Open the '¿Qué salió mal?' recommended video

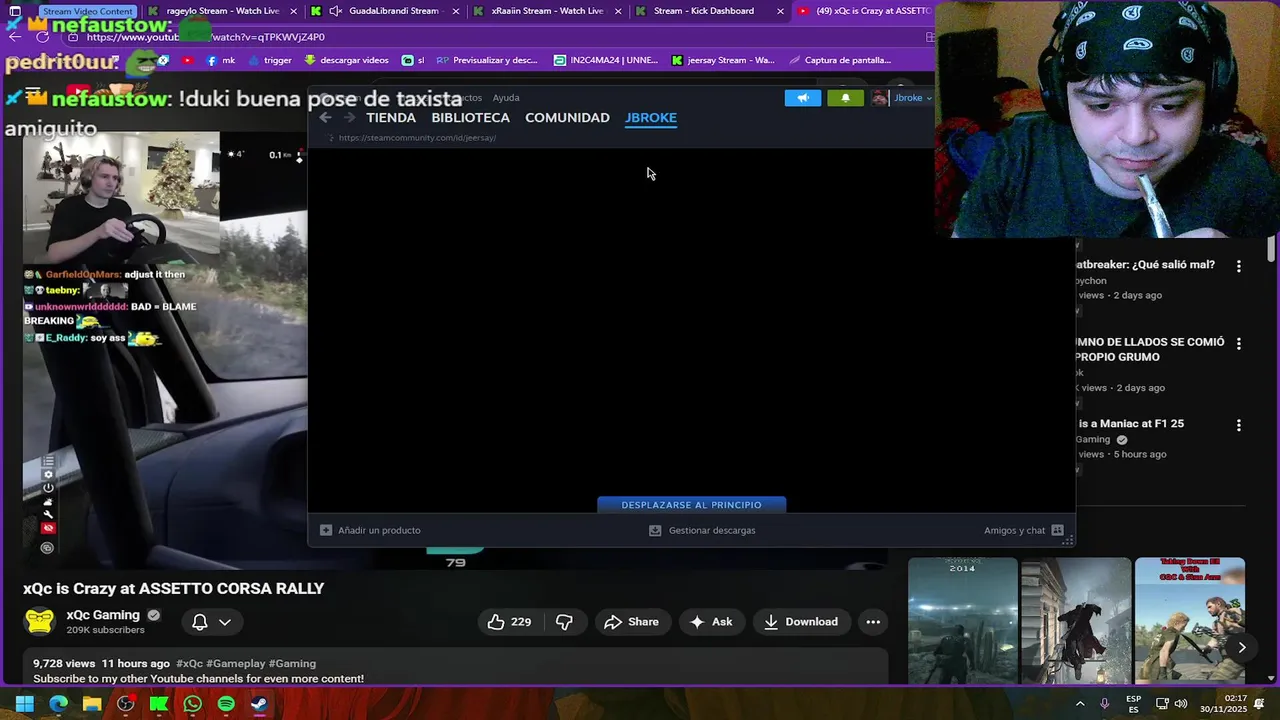point(1145,265)
